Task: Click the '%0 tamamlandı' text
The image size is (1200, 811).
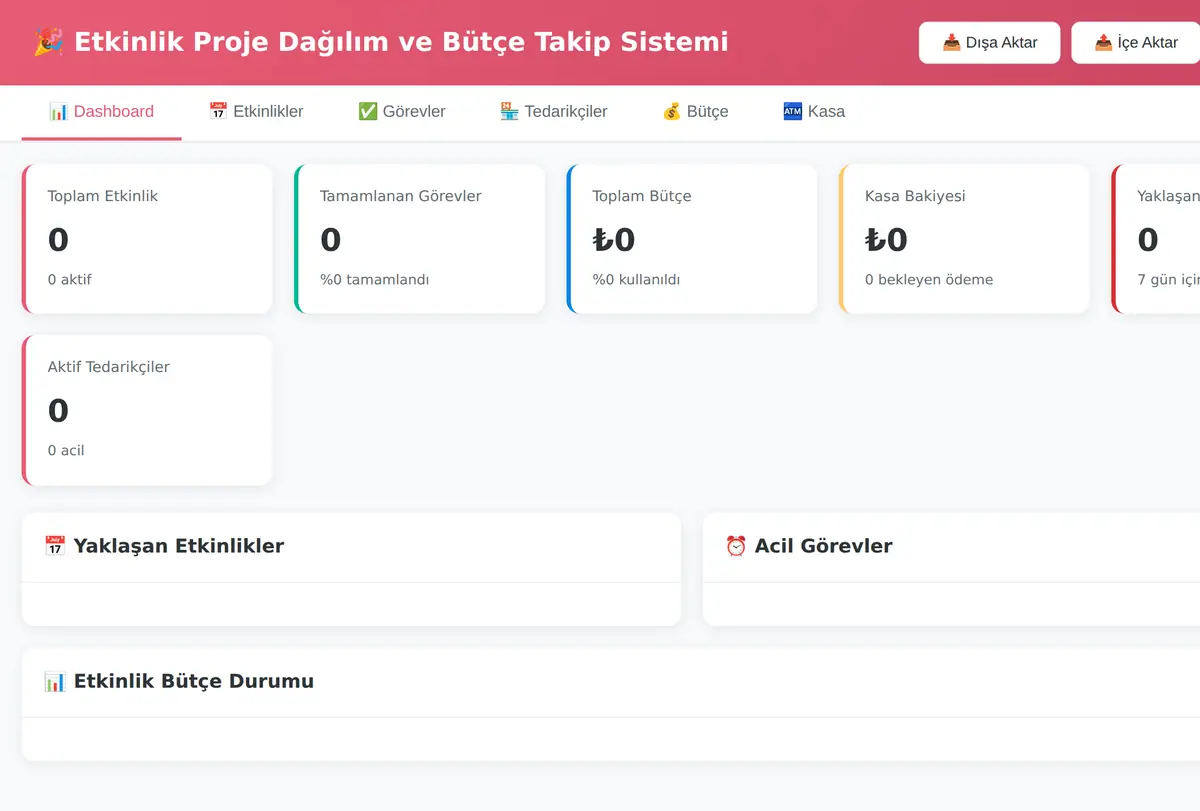Action: click(x=375, y=280)
